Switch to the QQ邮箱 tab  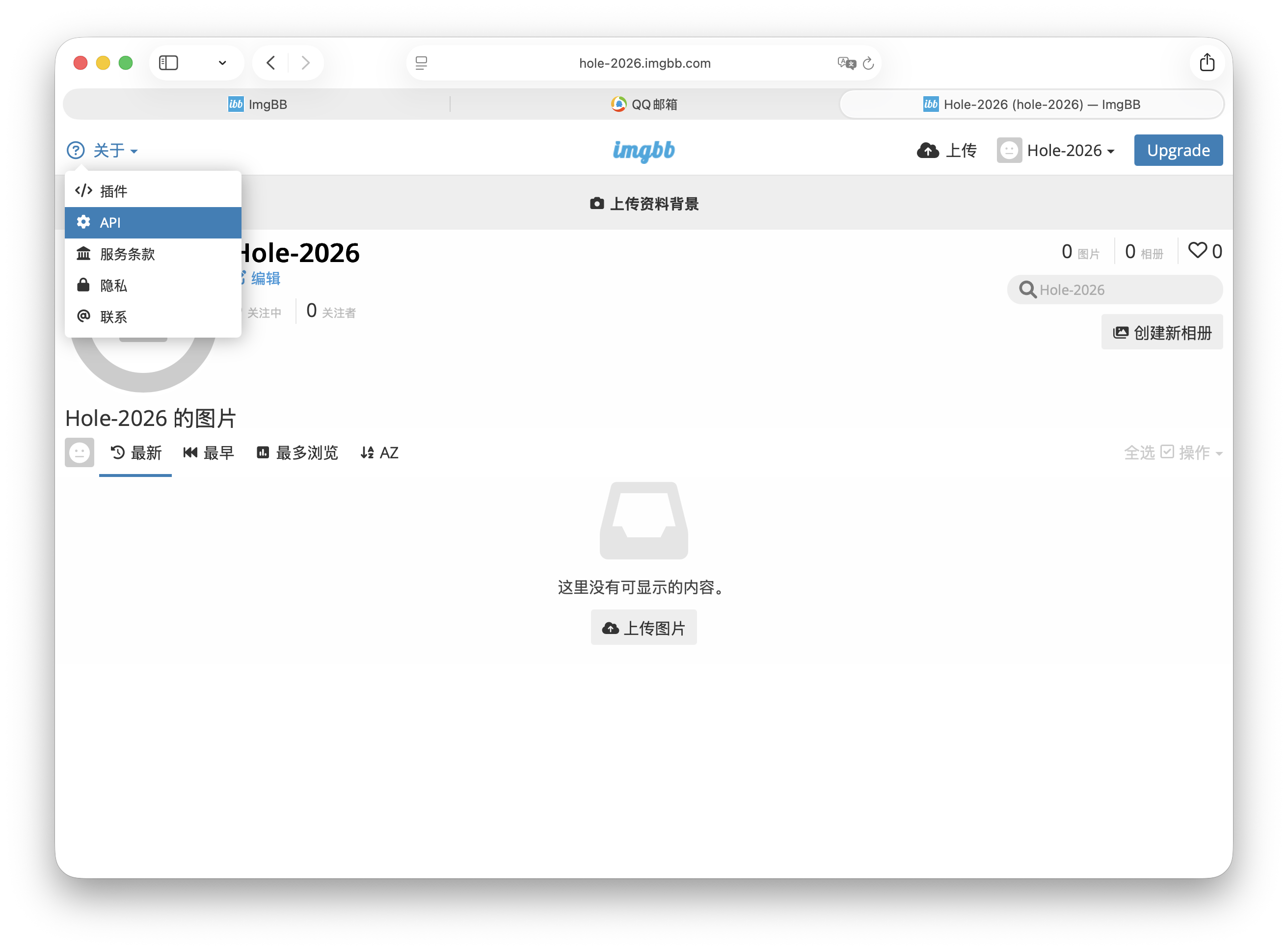point(644,104)
